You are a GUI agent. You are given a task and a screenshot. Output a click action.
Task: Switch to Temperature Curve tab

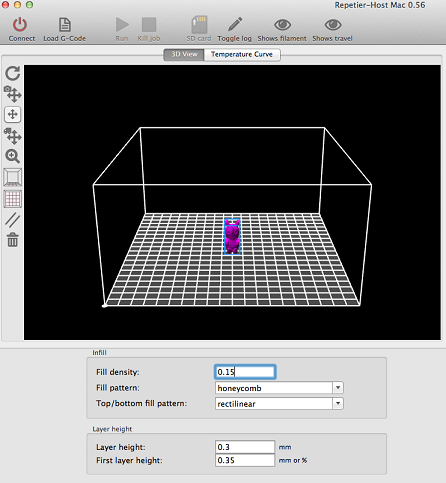pos(242,54)
